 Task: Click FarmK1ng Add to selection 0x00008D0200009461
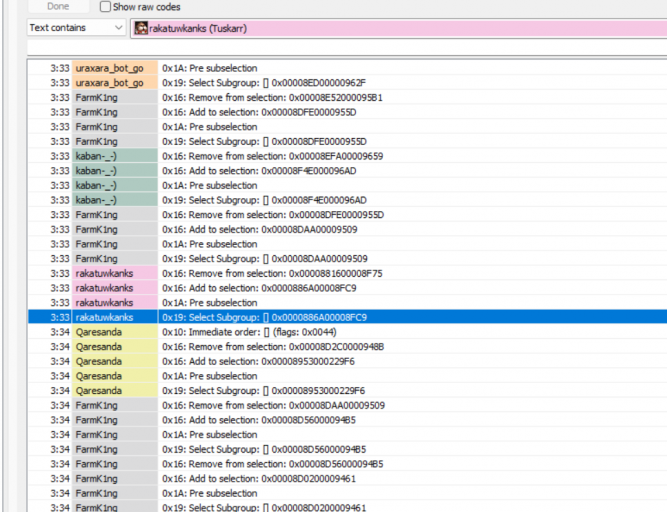[x=348, y=479]
